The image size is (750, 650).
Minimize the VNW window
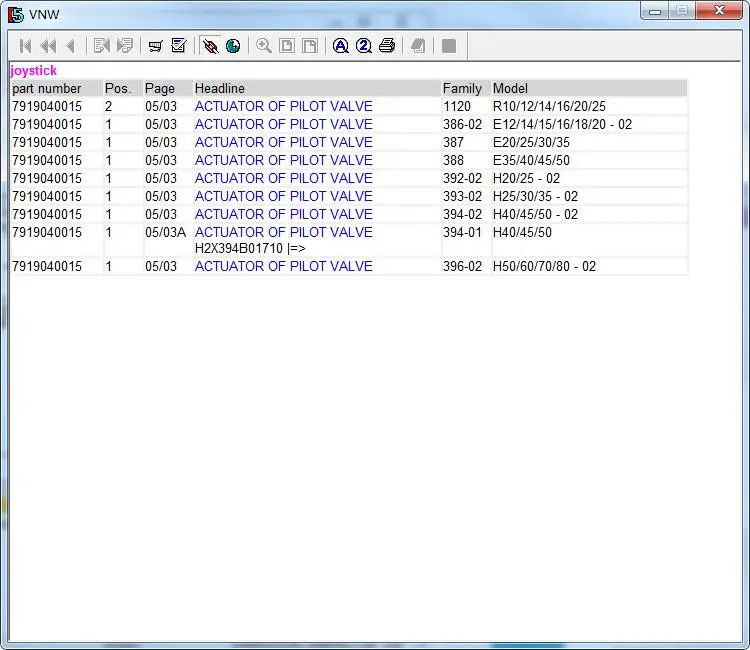click(x=655, y=11)
